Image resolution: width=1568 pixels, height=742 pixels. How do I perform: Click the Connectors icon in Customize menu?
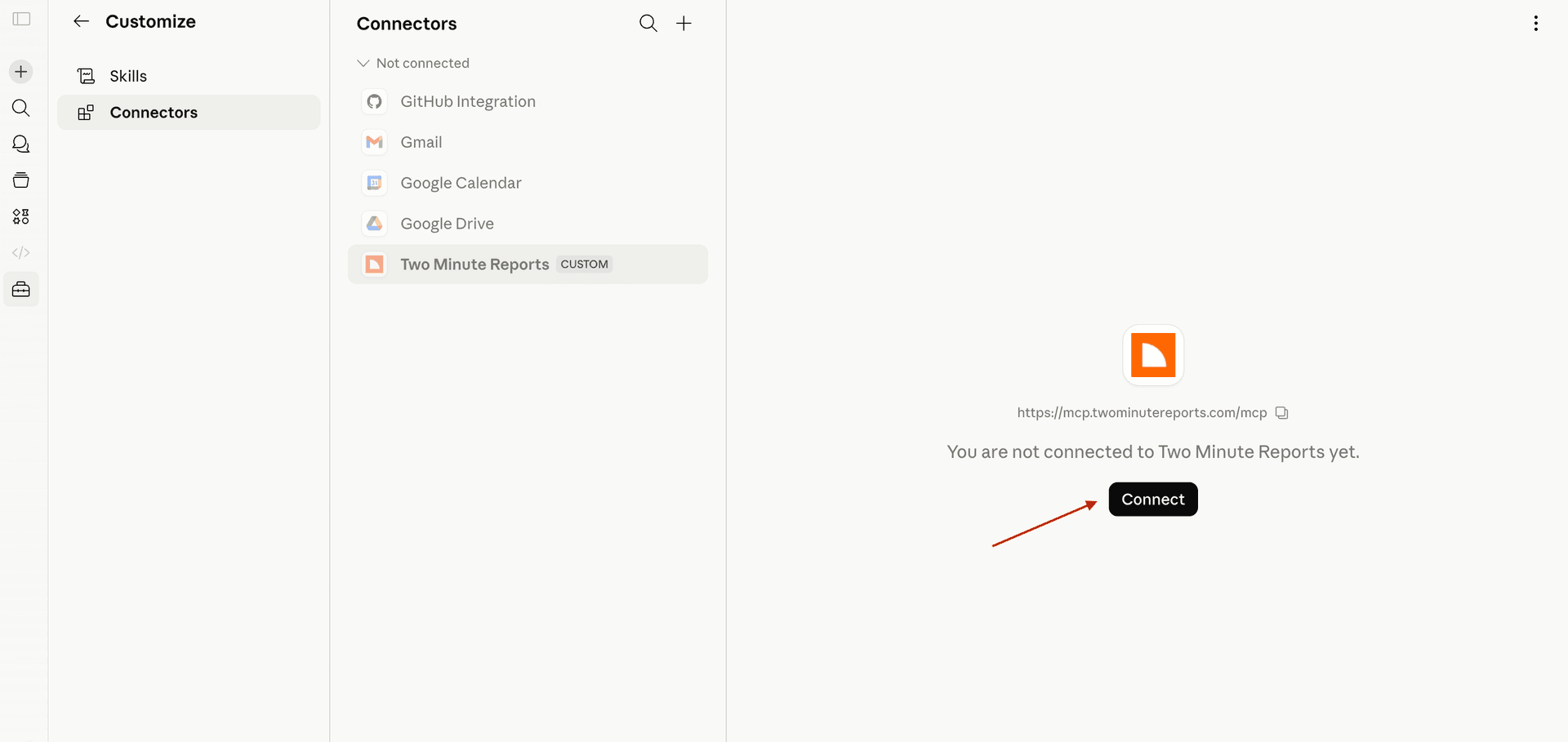(86, 113)
